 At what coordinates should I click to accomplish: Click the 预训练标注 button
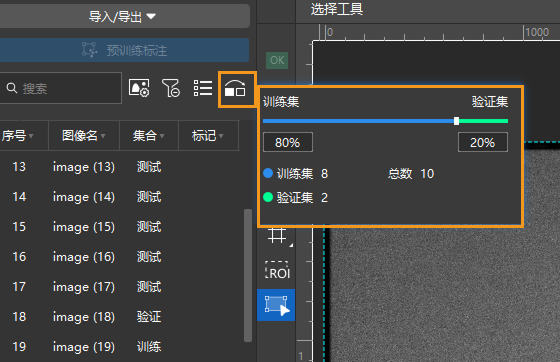pos(124,50)
